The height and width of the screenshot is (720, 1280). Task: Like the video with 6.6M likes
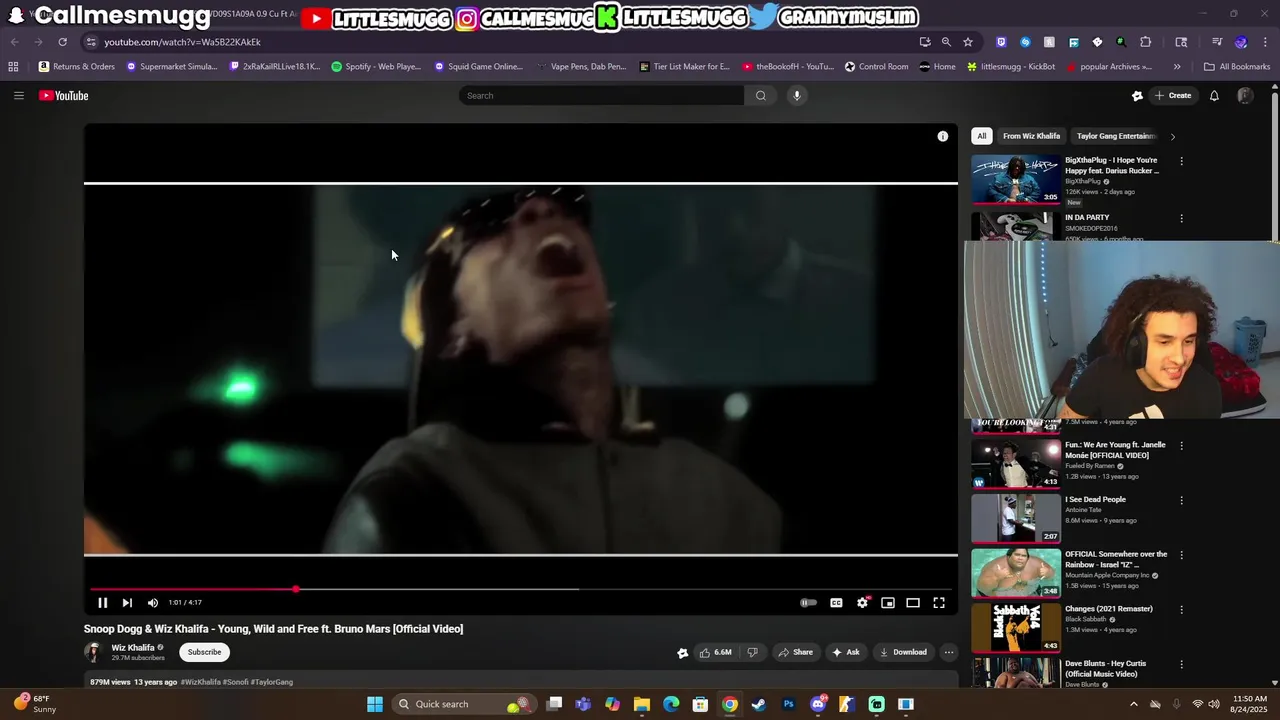[715, 652]
